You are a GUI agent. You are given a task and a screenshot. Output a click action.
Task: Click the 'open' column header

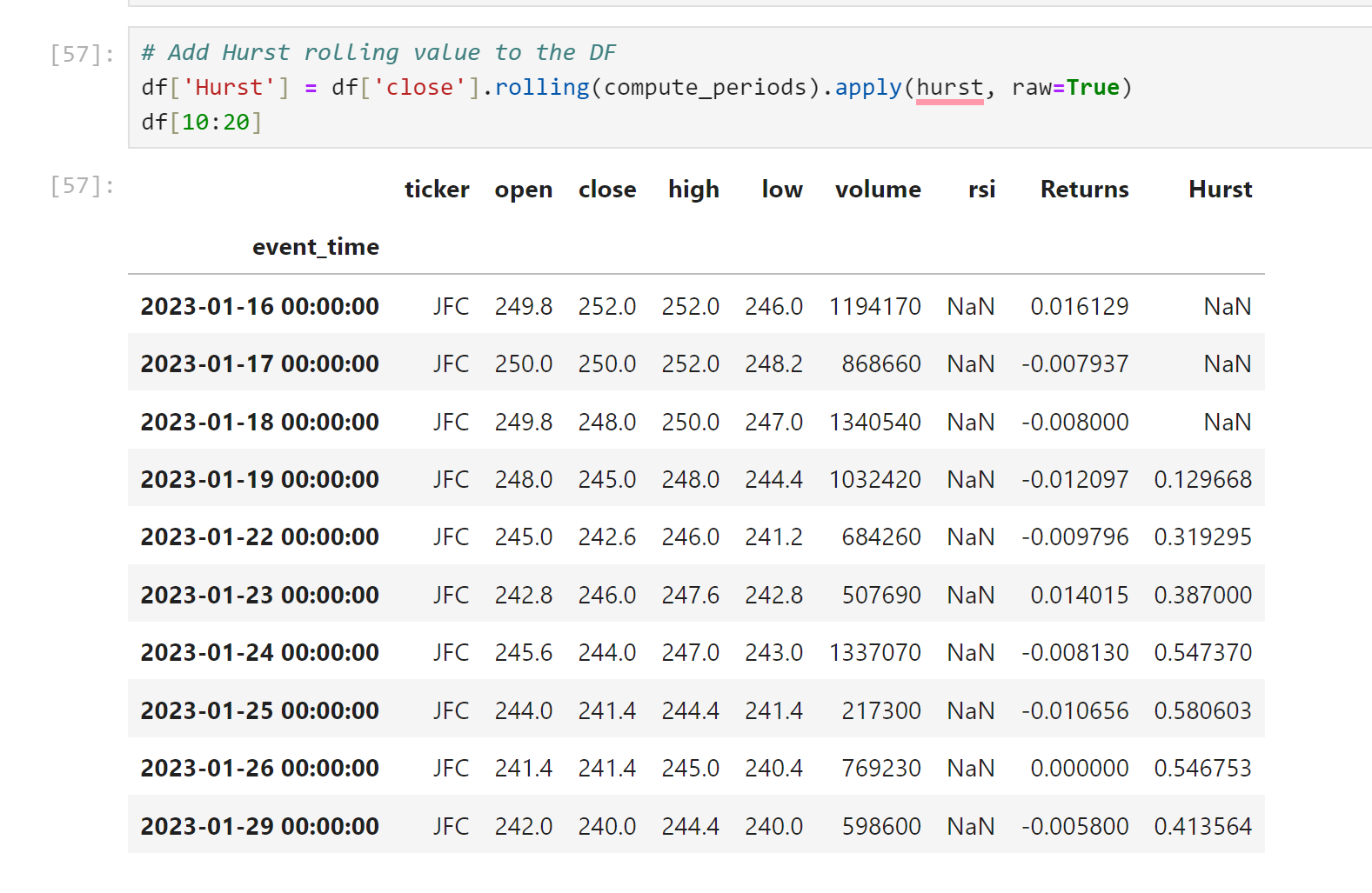(524, 190)
